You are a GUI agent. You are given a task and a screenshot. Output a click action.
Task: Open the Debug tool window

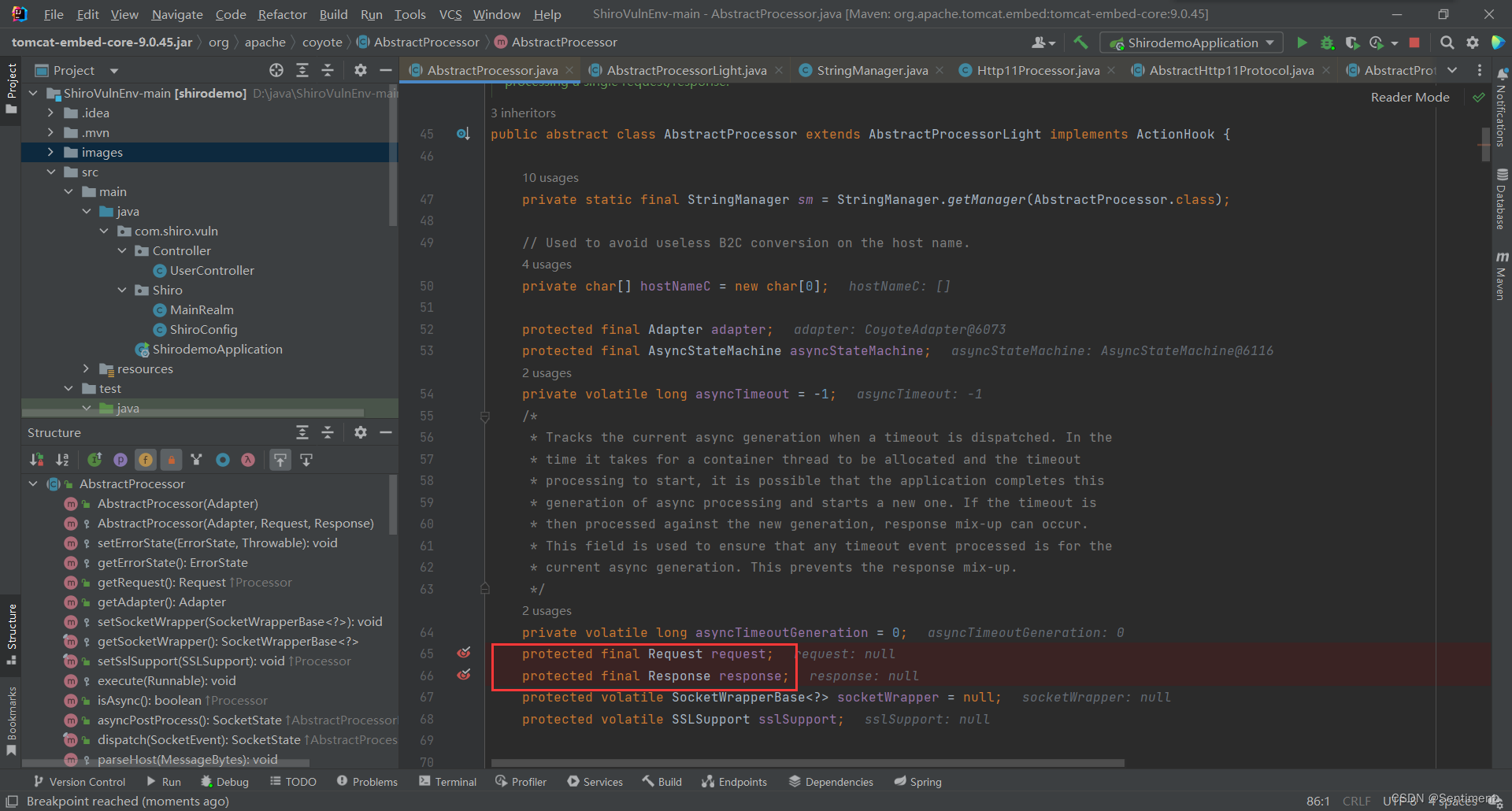(224, 781)
